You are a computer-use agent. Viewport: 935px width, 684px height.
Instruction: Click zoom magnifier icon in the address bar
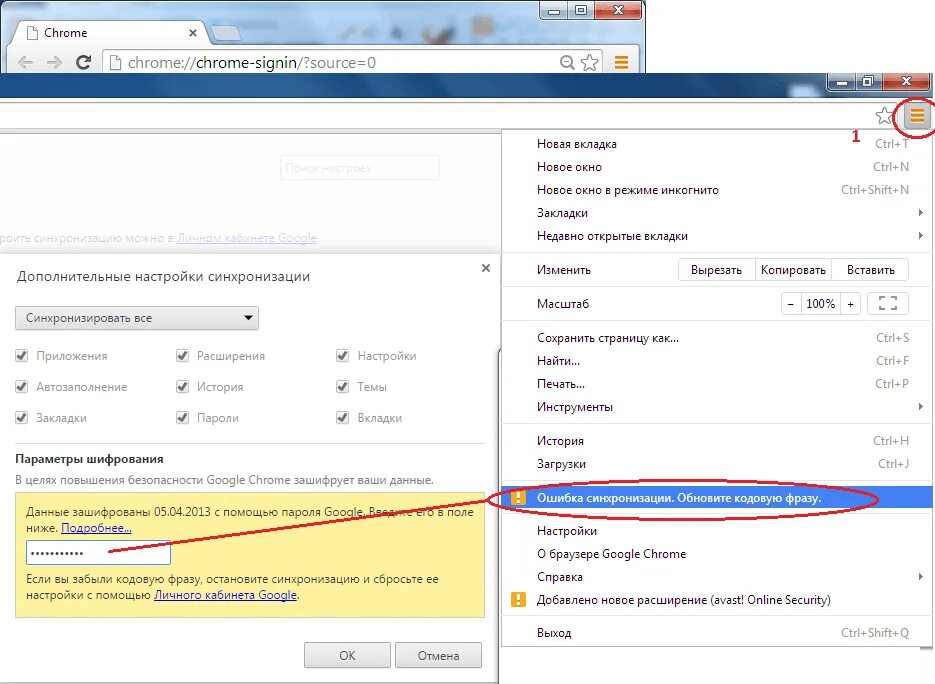point(567,62)
